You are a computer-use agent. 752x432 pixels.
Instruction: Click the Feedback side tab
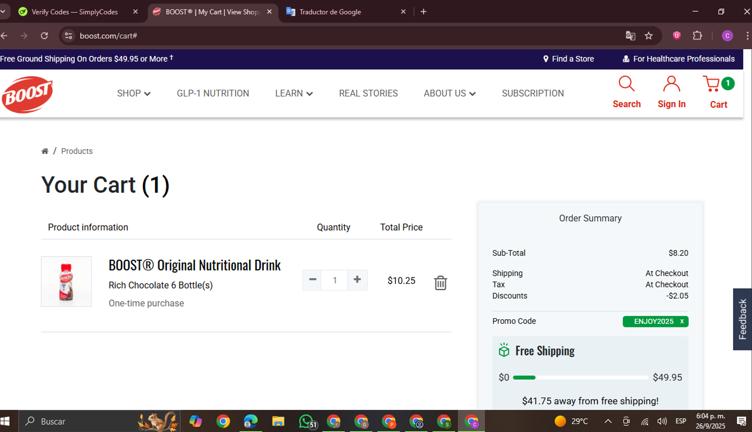pyautogui.click(x=742, y=319)
